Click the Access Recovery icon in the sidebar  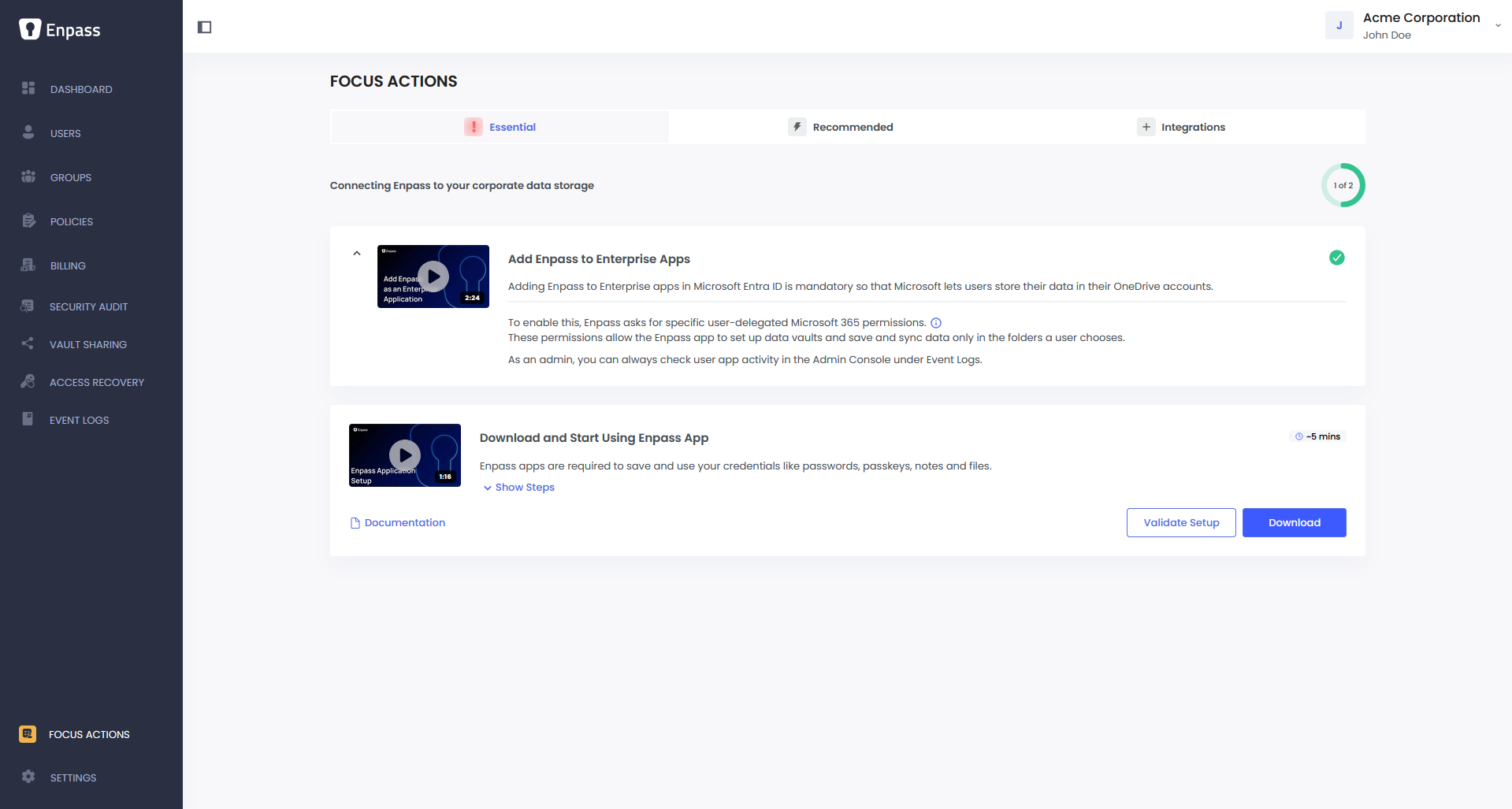28,381
